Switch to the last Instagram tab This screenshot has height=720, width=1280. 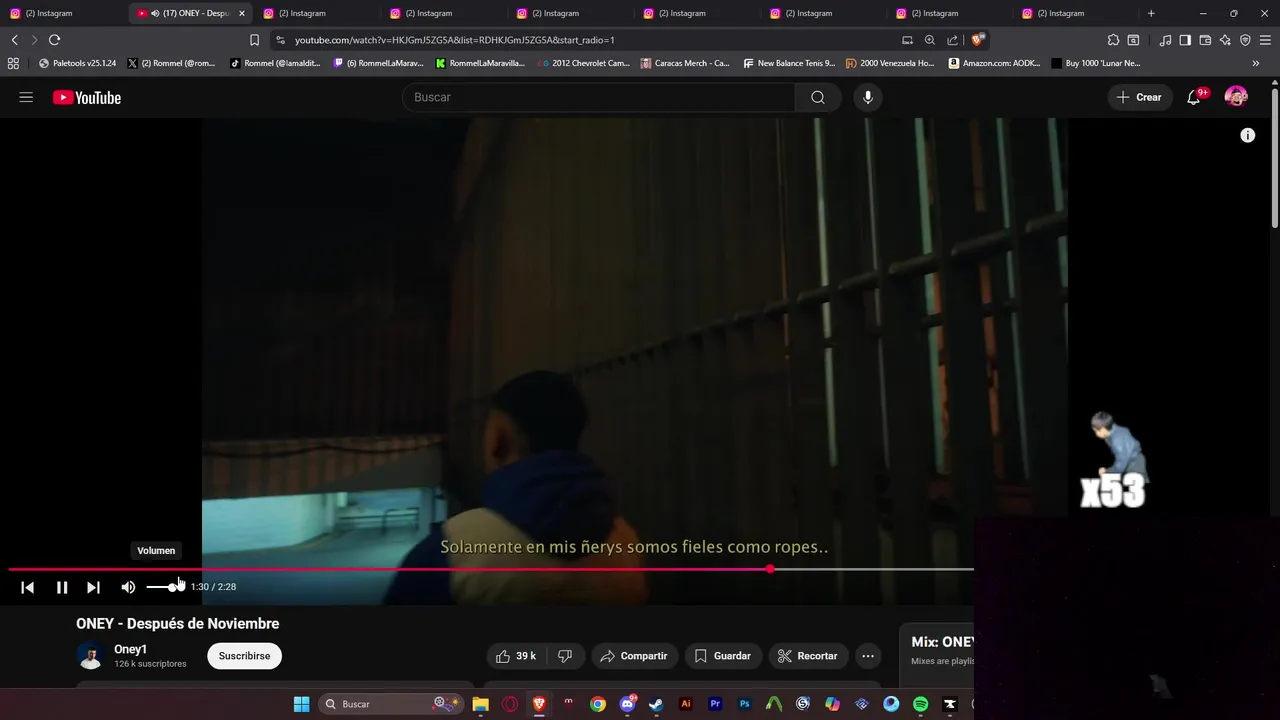click(1076, 13)
